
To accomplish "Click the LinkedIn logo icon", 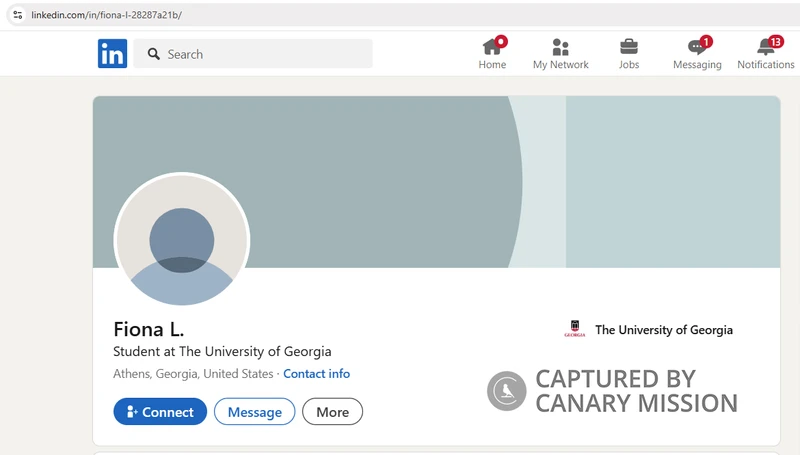I will tap(112, 54).
